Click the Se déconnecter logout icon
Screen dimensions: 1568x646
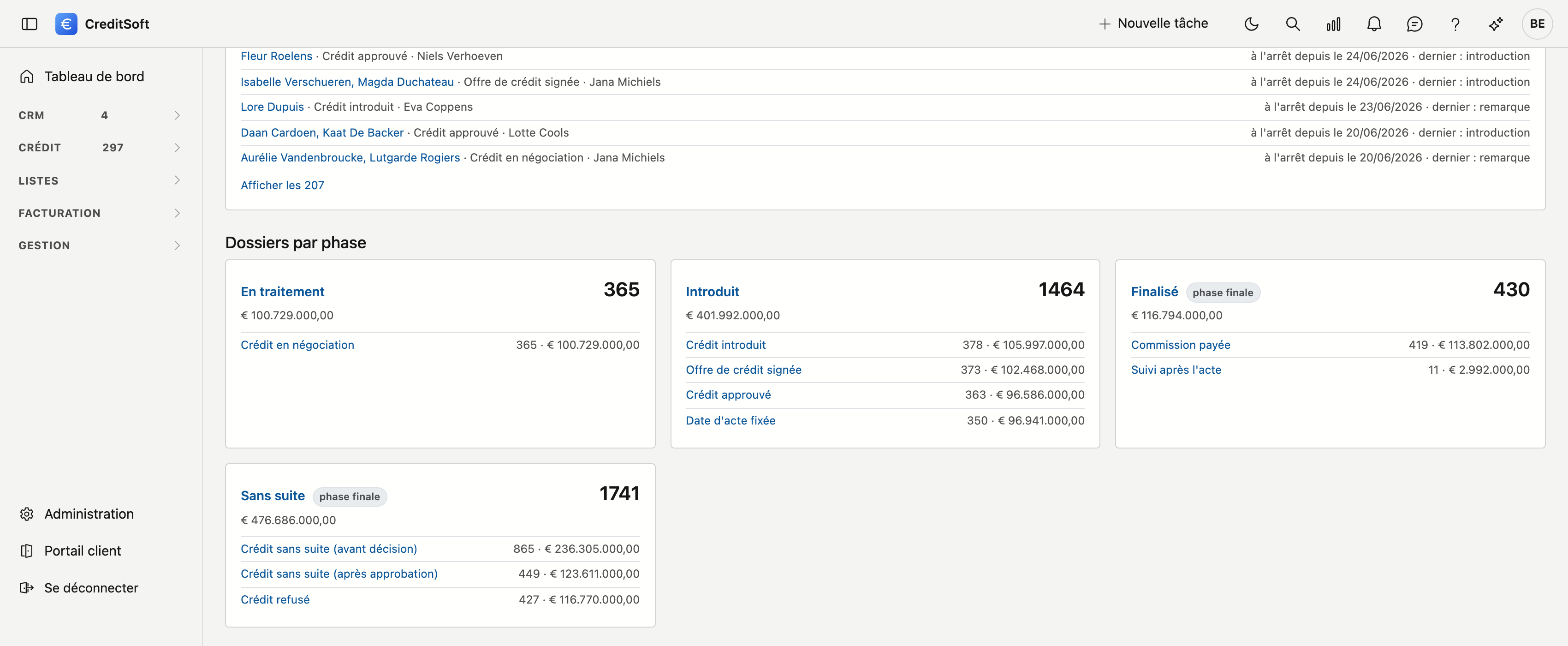[x=27, y=587]
